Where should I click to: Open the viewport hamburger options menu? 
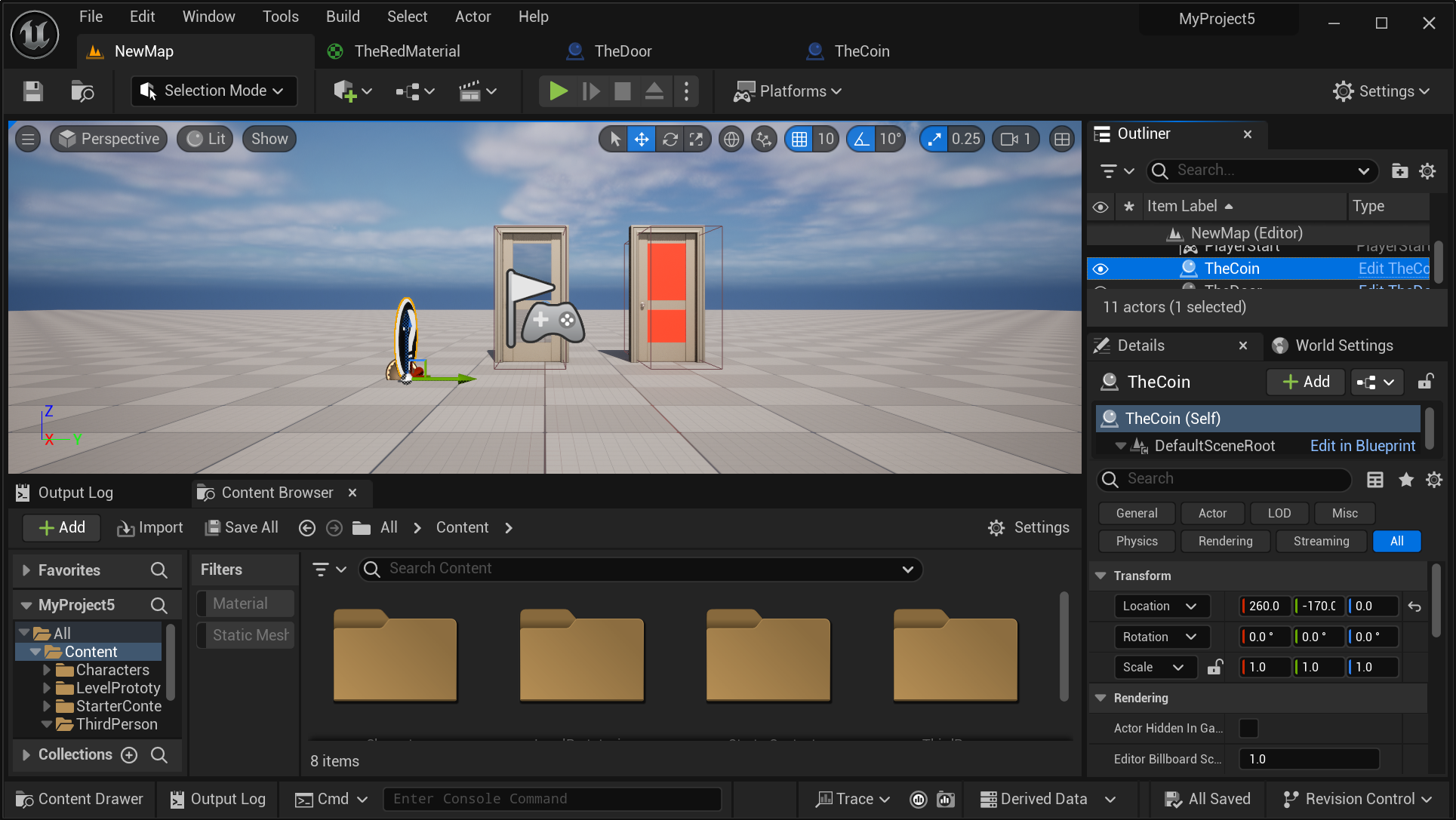pos(28,139)
